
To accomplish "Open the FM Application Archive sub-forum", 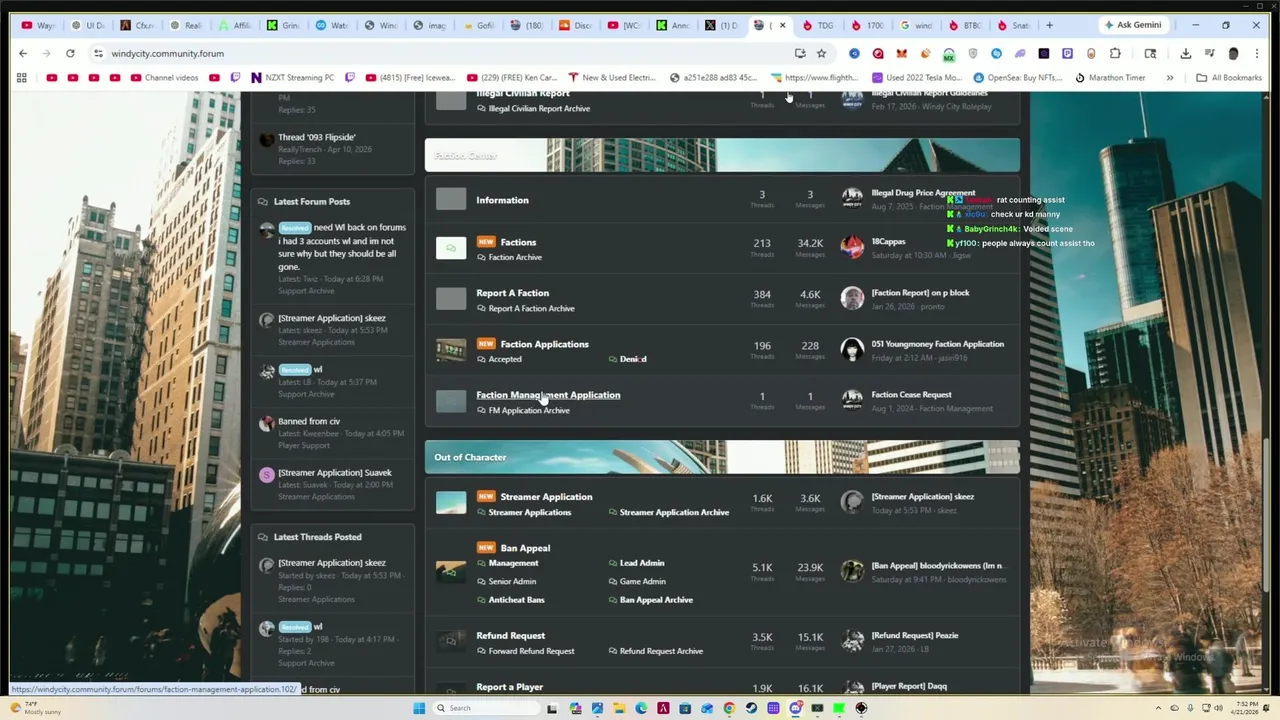I will click(529, 410).
